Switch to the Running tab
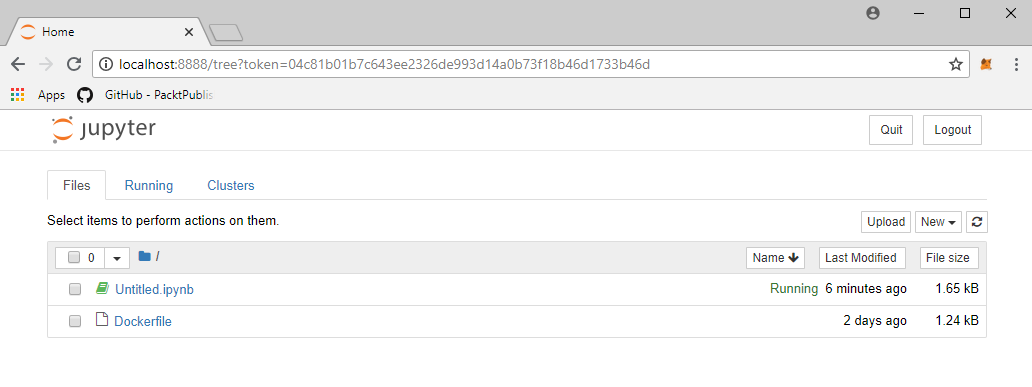Viewport: 1032px width, 387px height. coord(149,186)
